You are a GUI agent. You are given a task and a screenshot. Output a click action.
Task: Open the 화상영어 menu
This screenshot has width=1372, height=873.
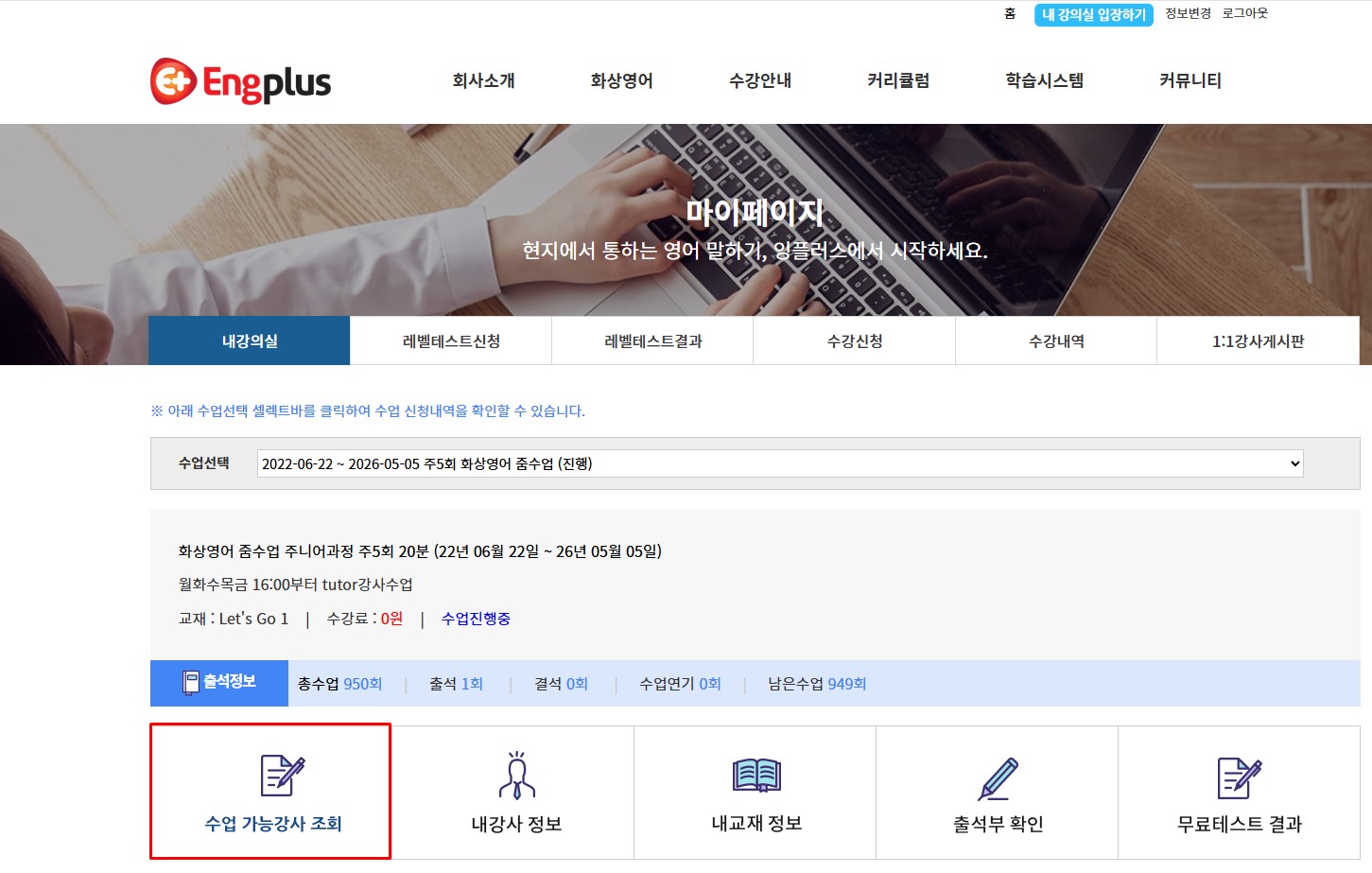point(621,80)
